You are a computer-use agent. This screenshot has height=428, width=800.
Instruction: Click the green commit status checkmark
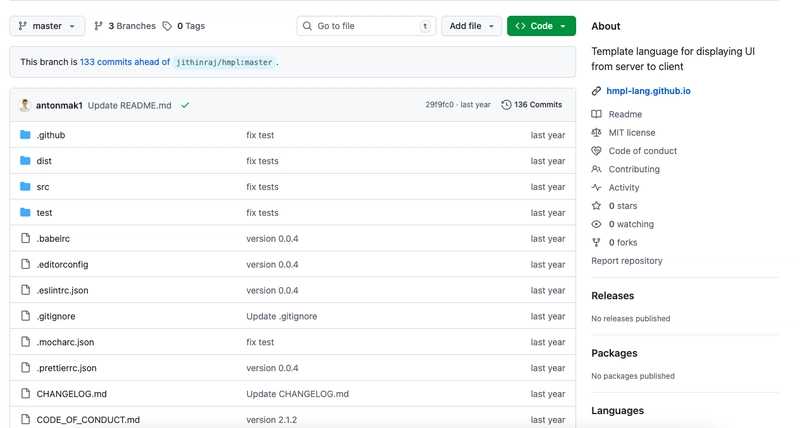pyautogui.click(x=185, y=105)
